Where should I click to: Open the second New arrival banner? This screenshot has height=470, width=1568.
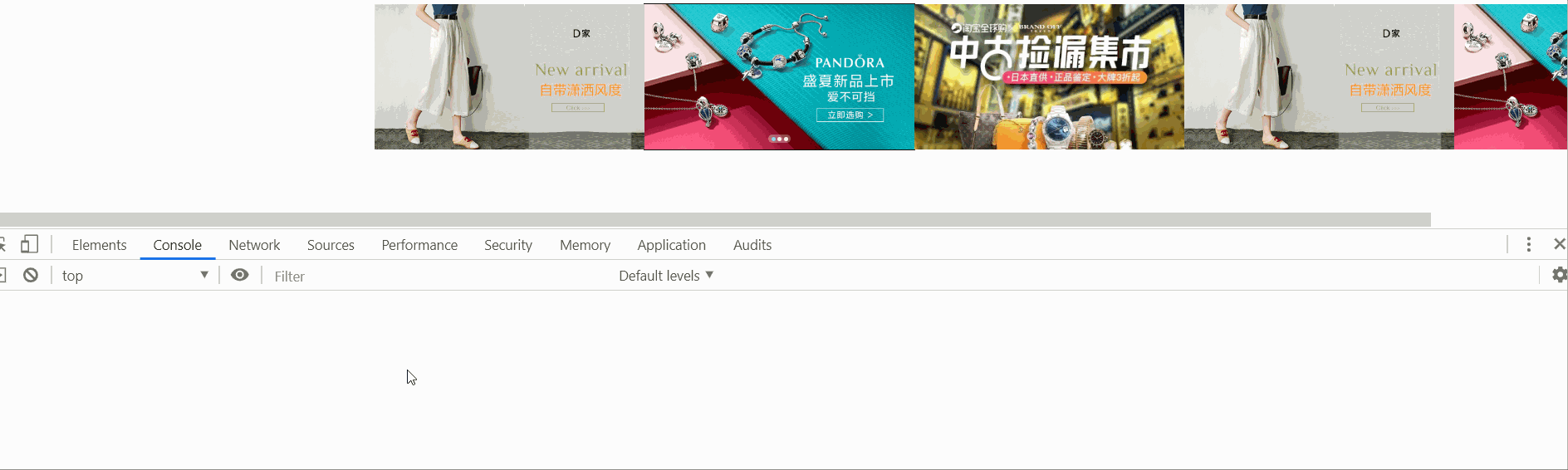[x=1319, y=76]
